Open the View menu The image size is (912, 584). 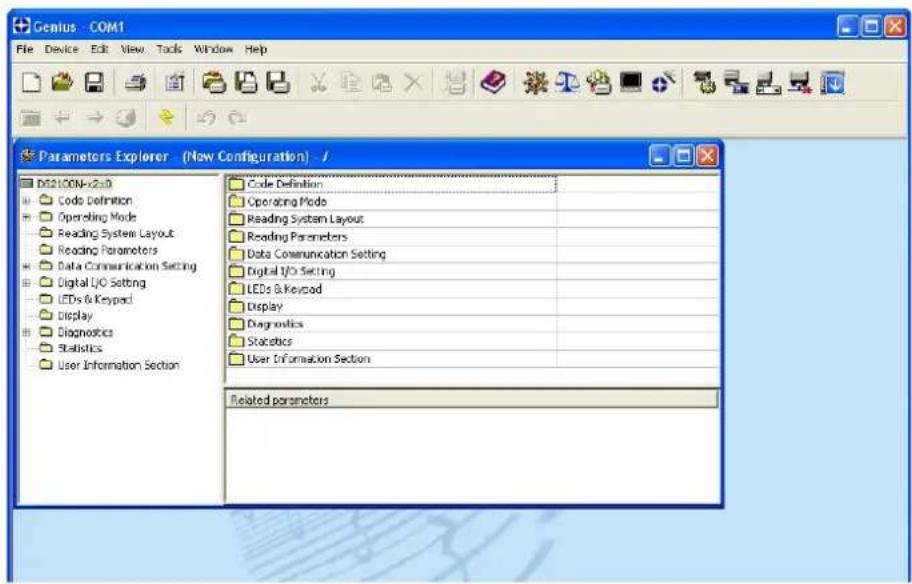[132, 49]
